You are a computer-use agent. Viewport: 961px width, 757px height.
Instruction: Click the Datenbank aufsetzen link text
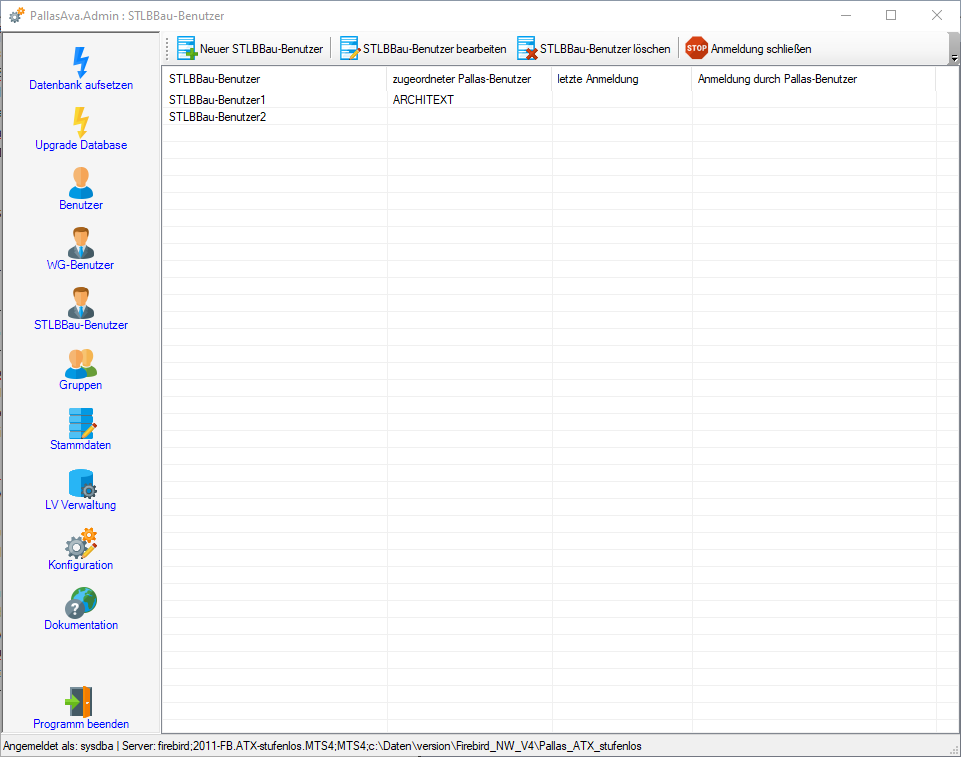81,85
